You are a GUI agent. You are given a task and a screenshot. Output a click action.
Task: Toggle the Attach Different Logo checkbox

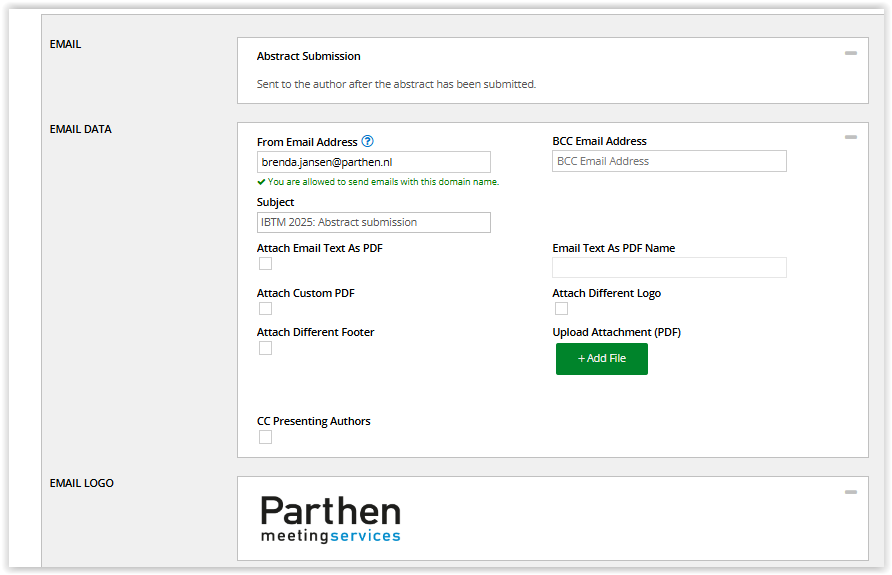(561, 309)
